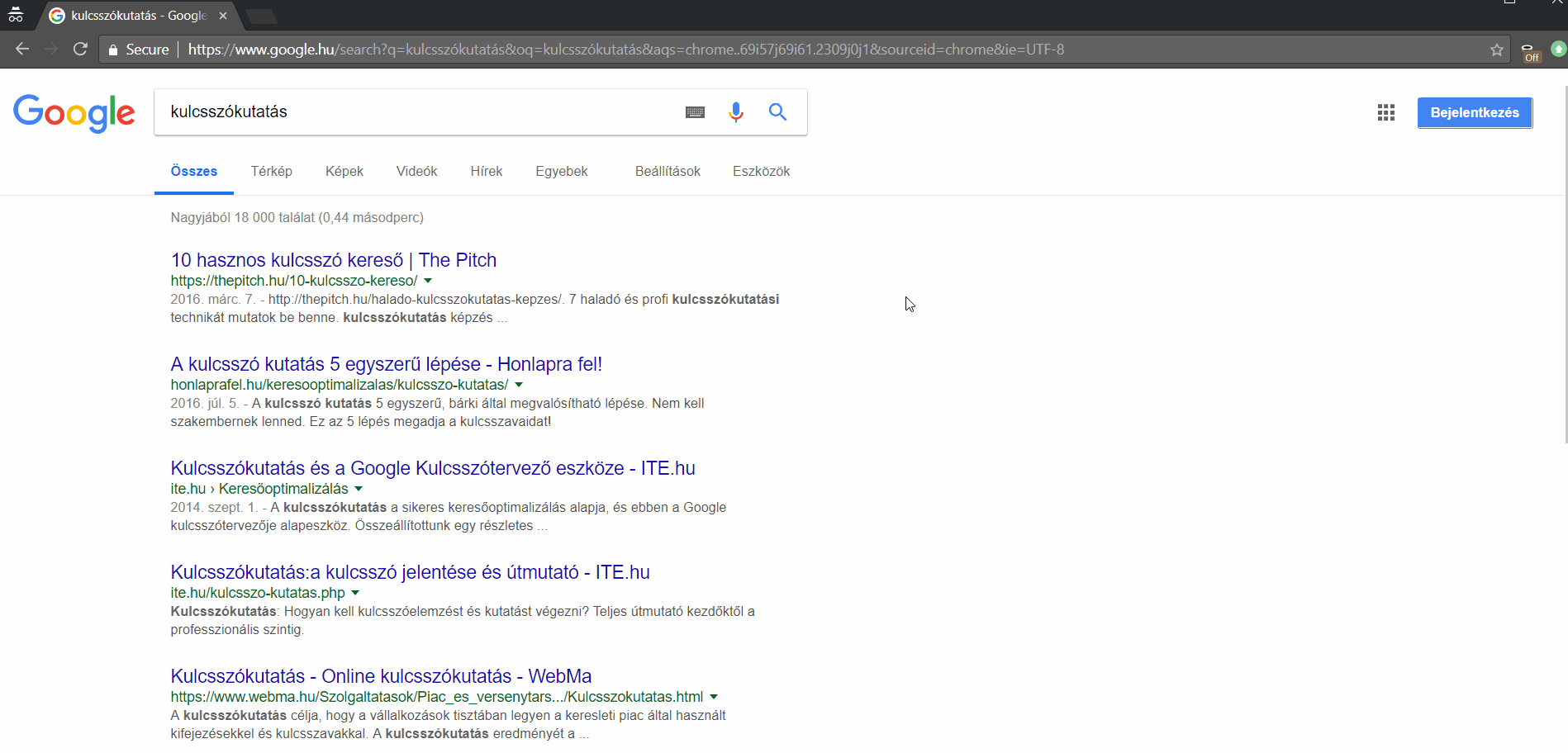This screenshot has height=753, width=1568.
Task: Click the browser back arrow
Action: tap(22, 50)
